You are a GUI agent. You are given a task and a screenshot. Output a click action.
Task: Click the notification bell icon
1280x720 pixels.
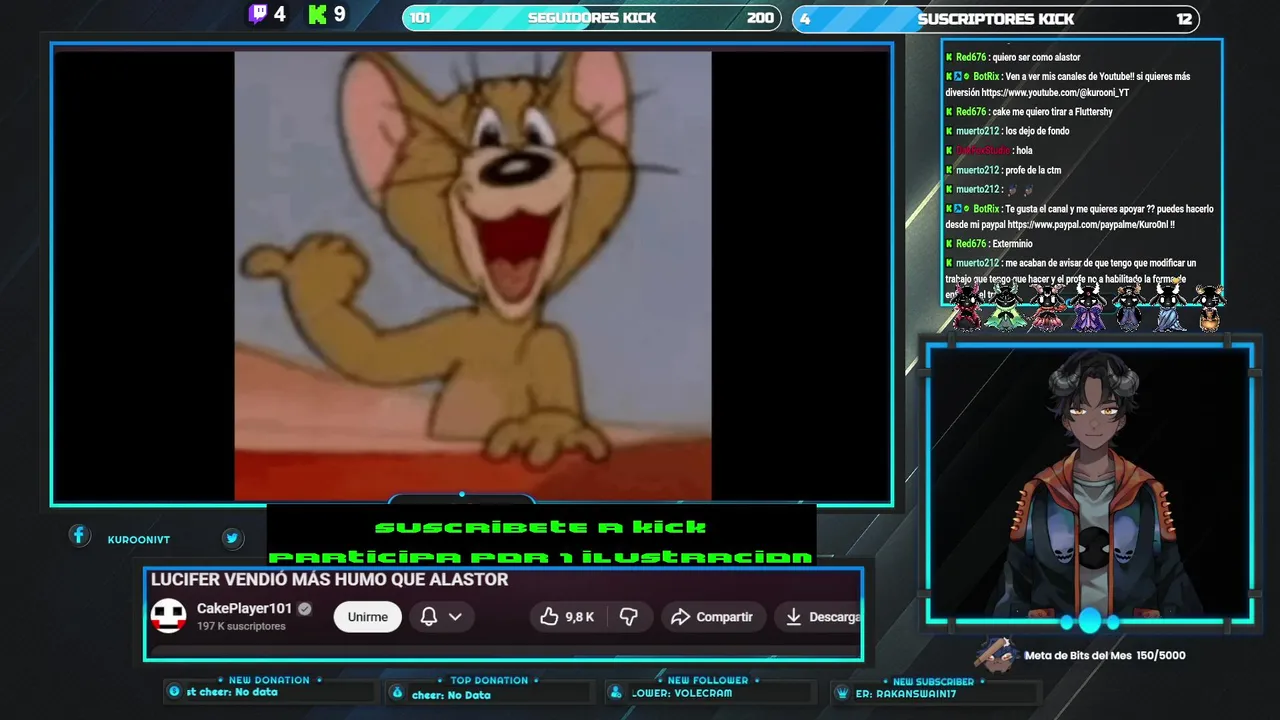[428, 617]
